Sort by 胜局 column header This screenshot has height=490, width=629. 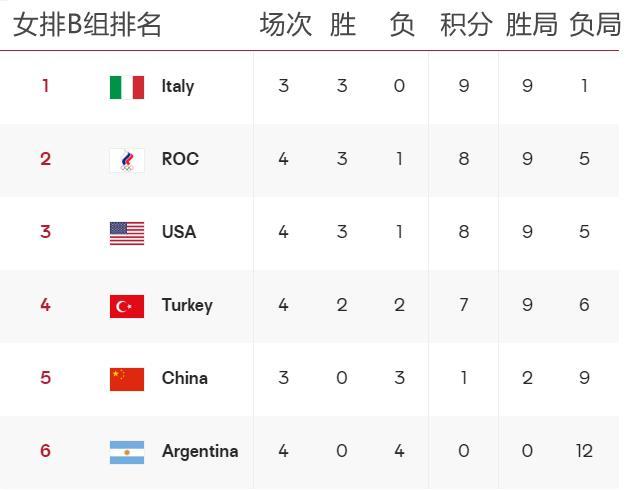tap(531, 25)
